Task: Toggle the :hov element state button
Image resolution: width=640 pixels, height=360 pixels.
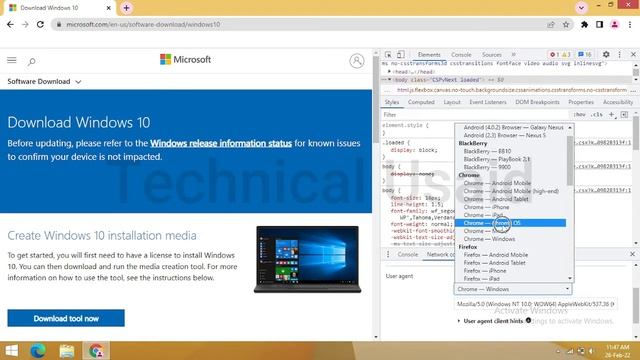Action: click(x=580, y=115)
